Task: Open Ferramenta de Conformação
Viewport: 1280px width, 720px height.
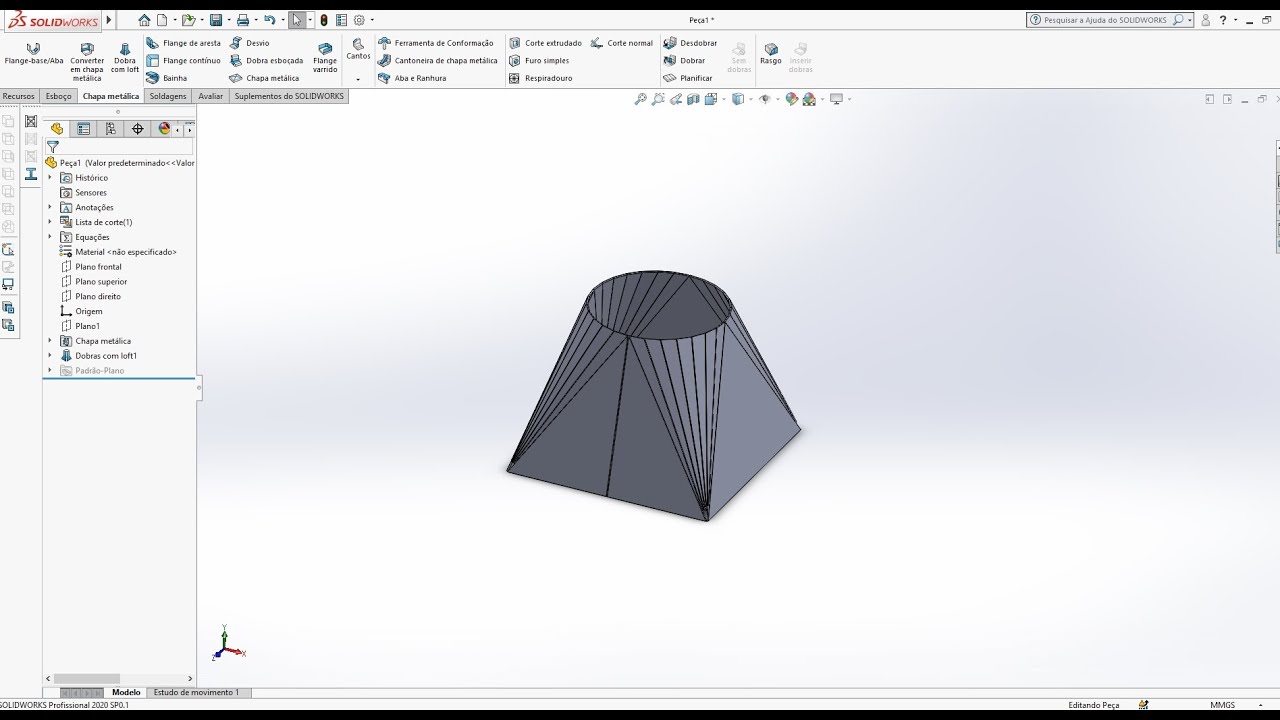Action: [x=436, y=43]
